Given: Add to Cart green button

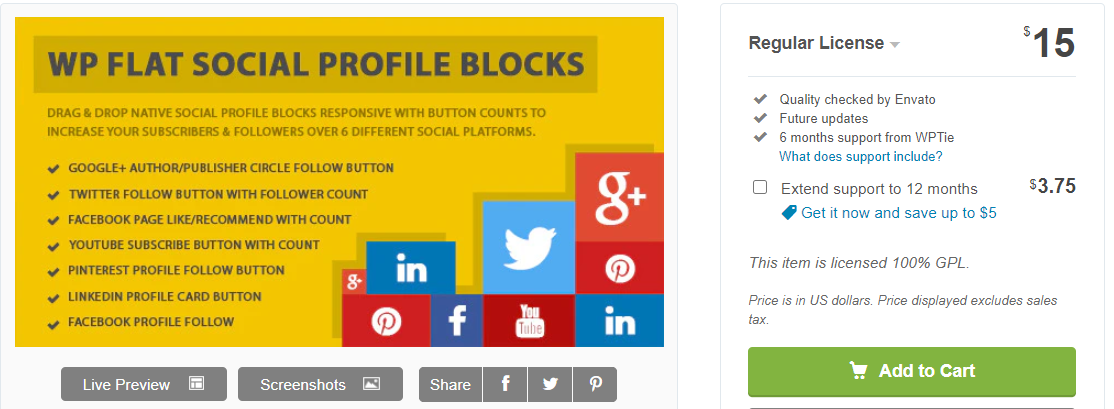Looking at the screenshot, I should coord(912,371).
